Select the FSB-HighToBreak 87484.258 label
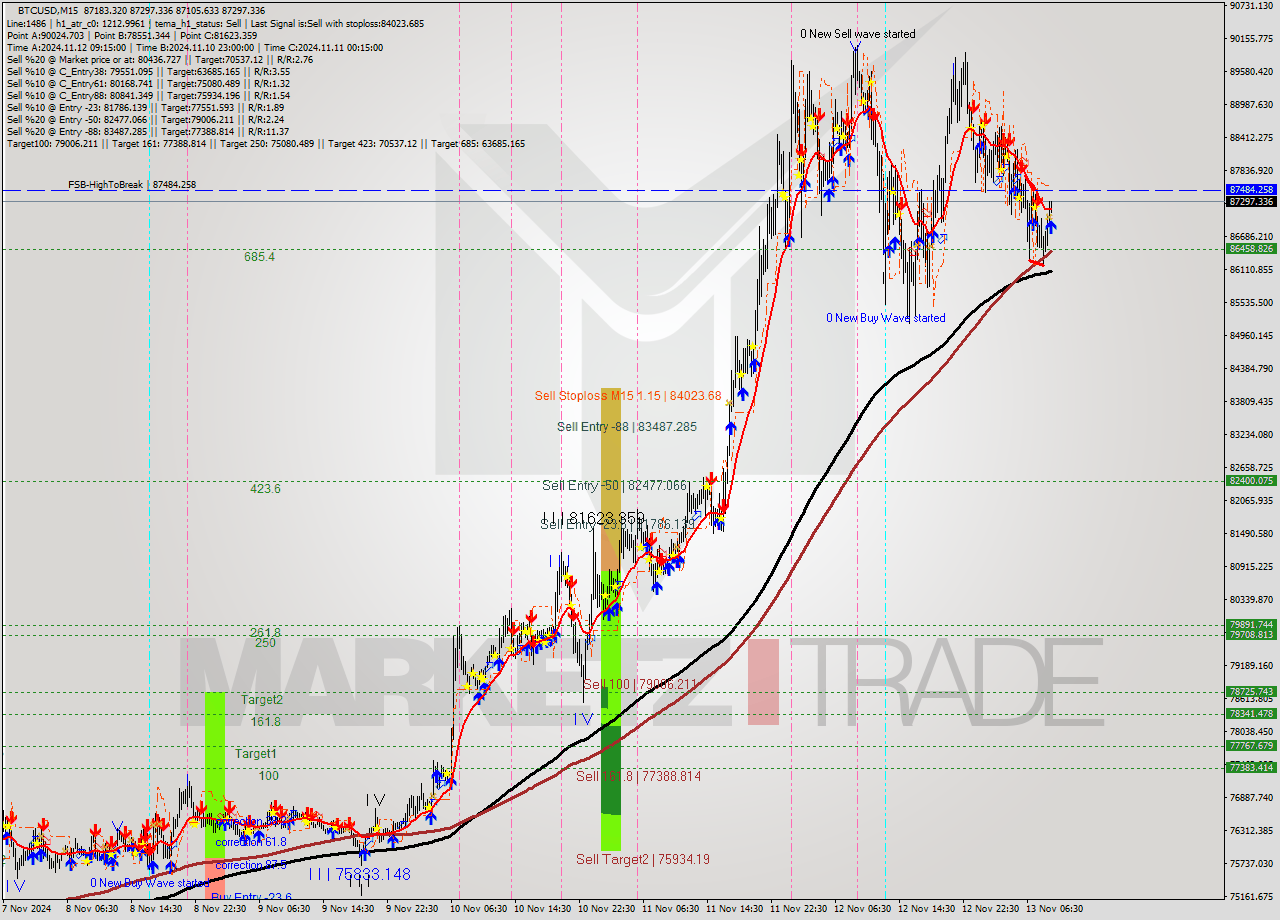 pos(132,185)
